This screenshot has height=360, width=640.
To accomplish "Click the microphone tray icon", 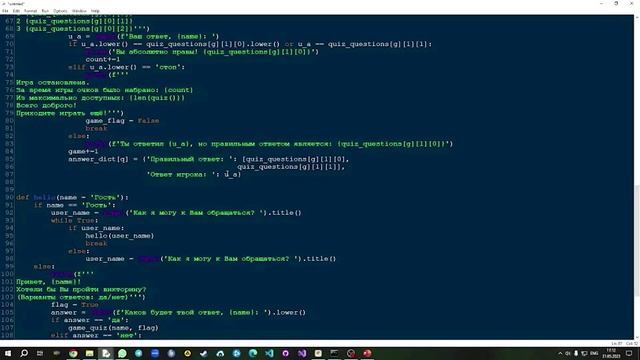I will [576, 353].
